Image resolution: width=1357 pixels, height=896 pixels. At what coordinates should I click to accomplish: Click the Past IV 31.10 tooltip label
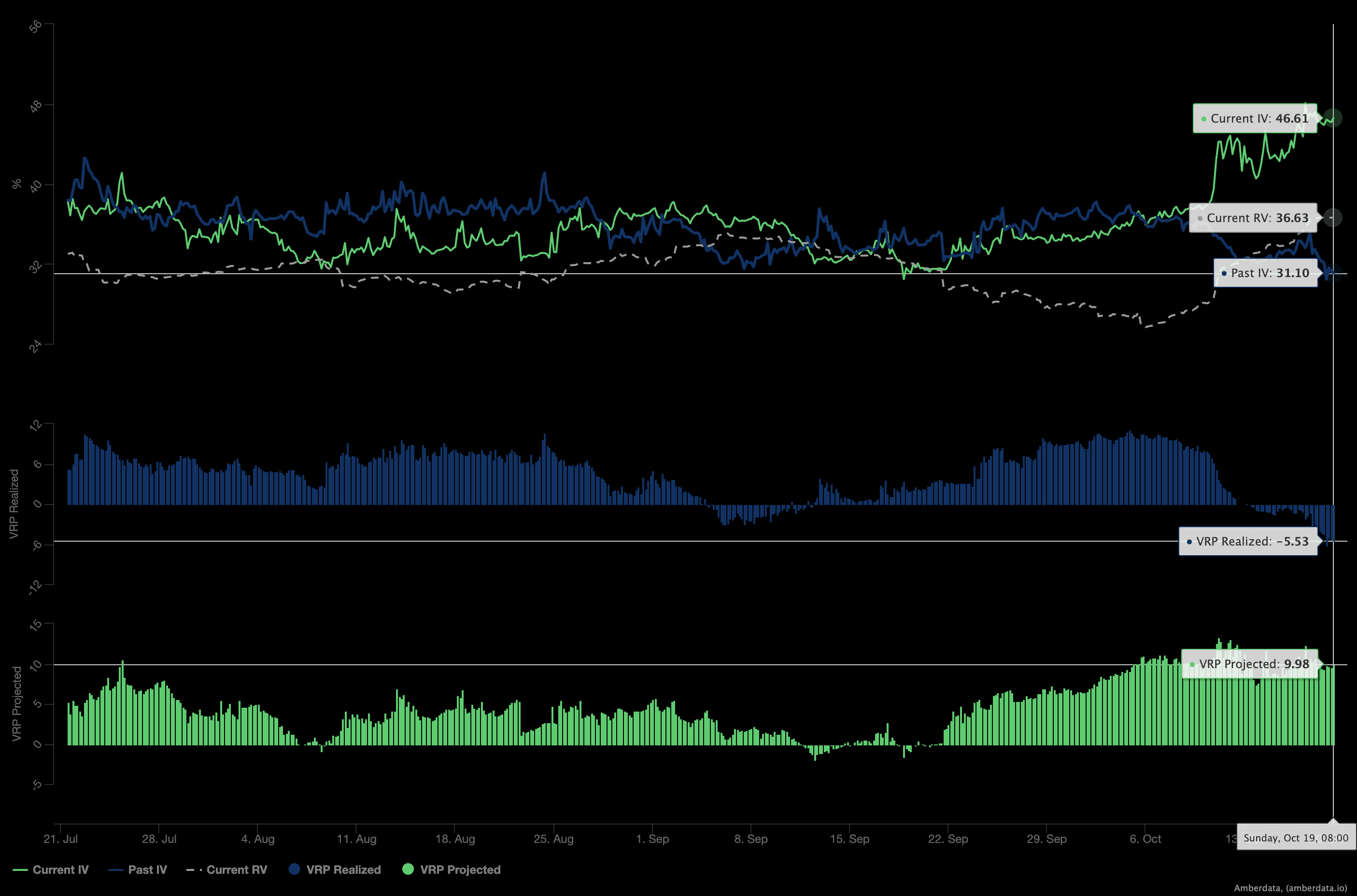1266,273
